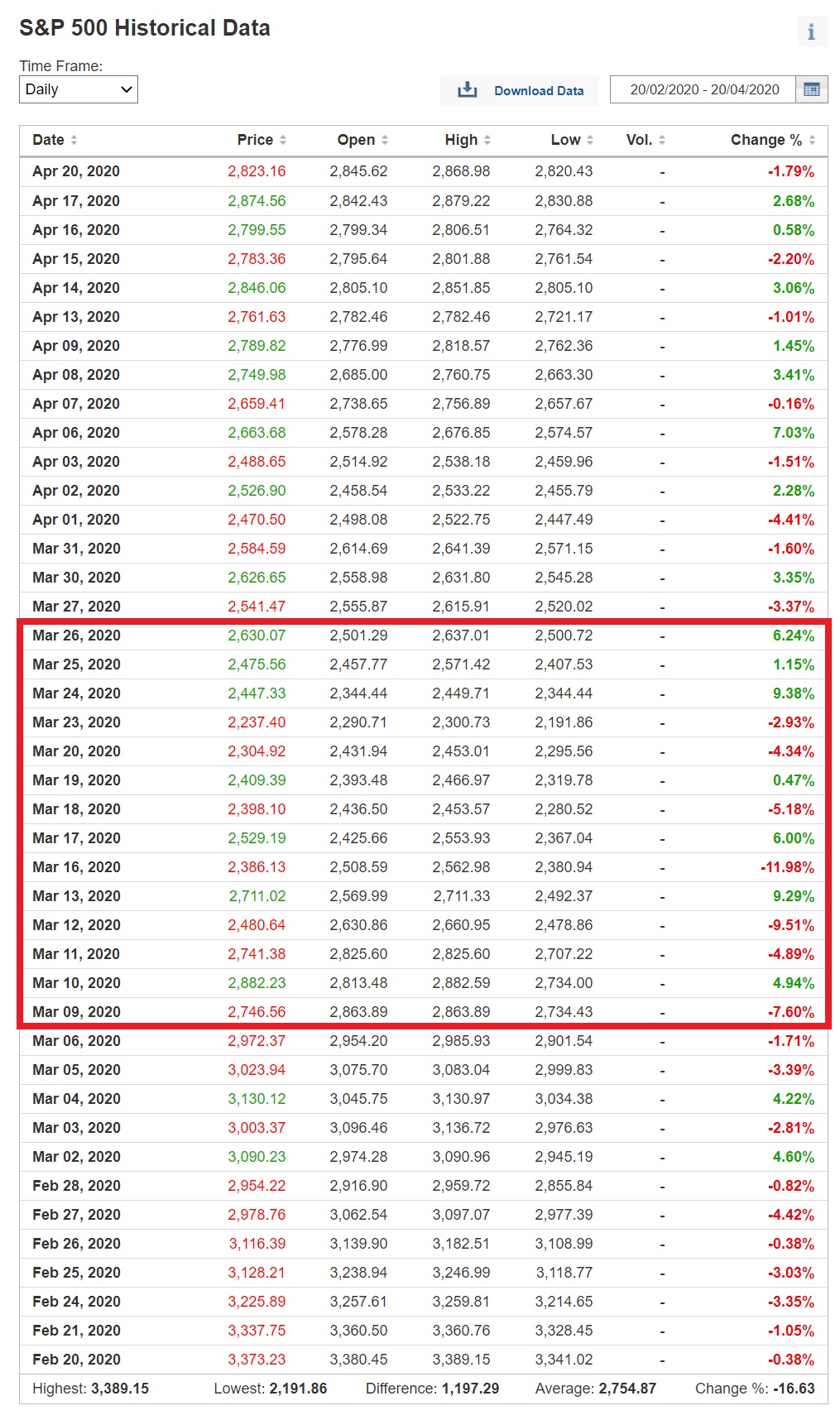The width and height of the screenshot is (840, 1420).
Task: Select the Mar 23, 2020 date cell
Action: (x=76, y=722)
